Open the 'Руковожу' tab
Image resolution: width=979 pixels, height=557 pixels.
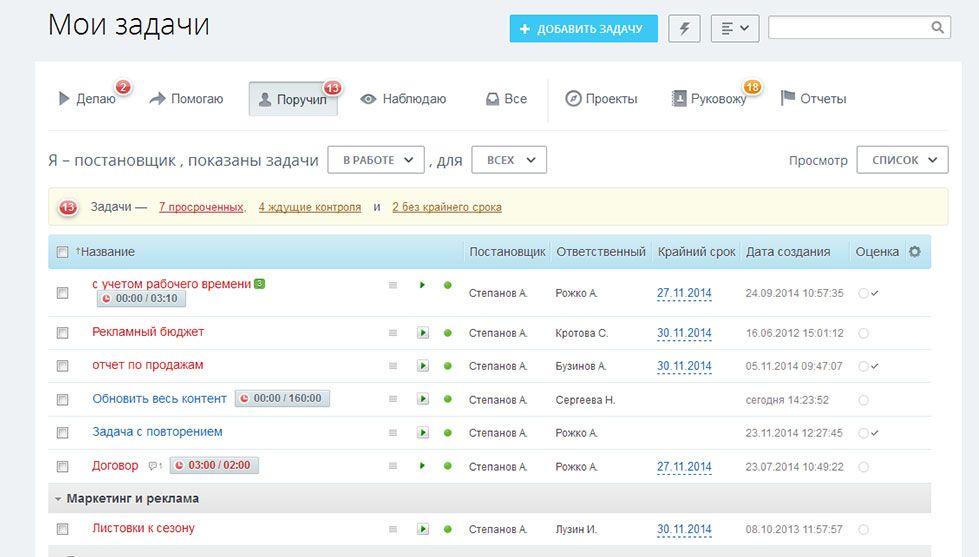click(x=710, y=99)
